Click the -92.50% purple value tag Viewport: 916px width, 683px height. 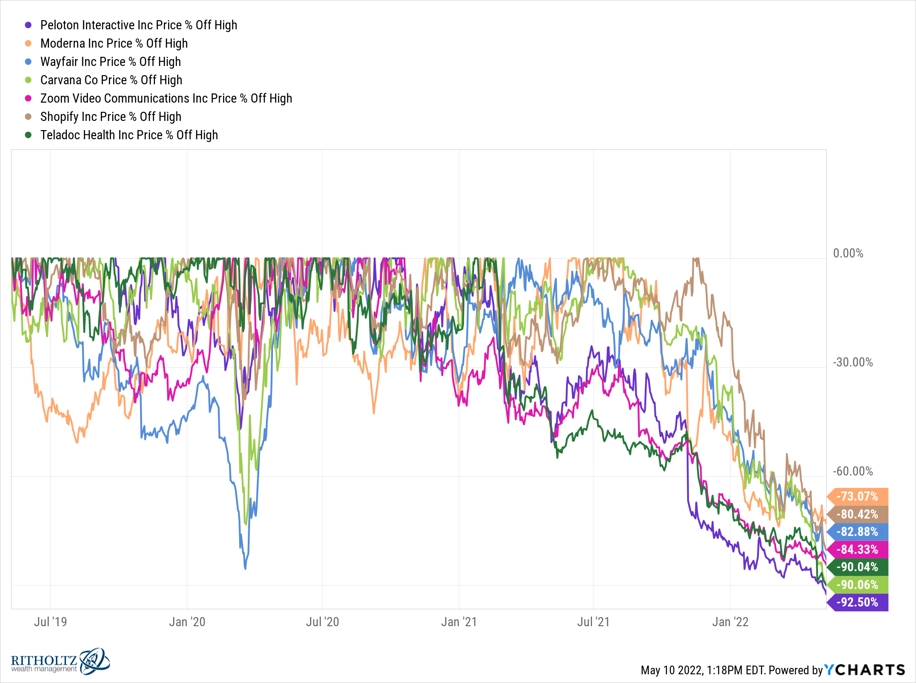pos(857,602)
